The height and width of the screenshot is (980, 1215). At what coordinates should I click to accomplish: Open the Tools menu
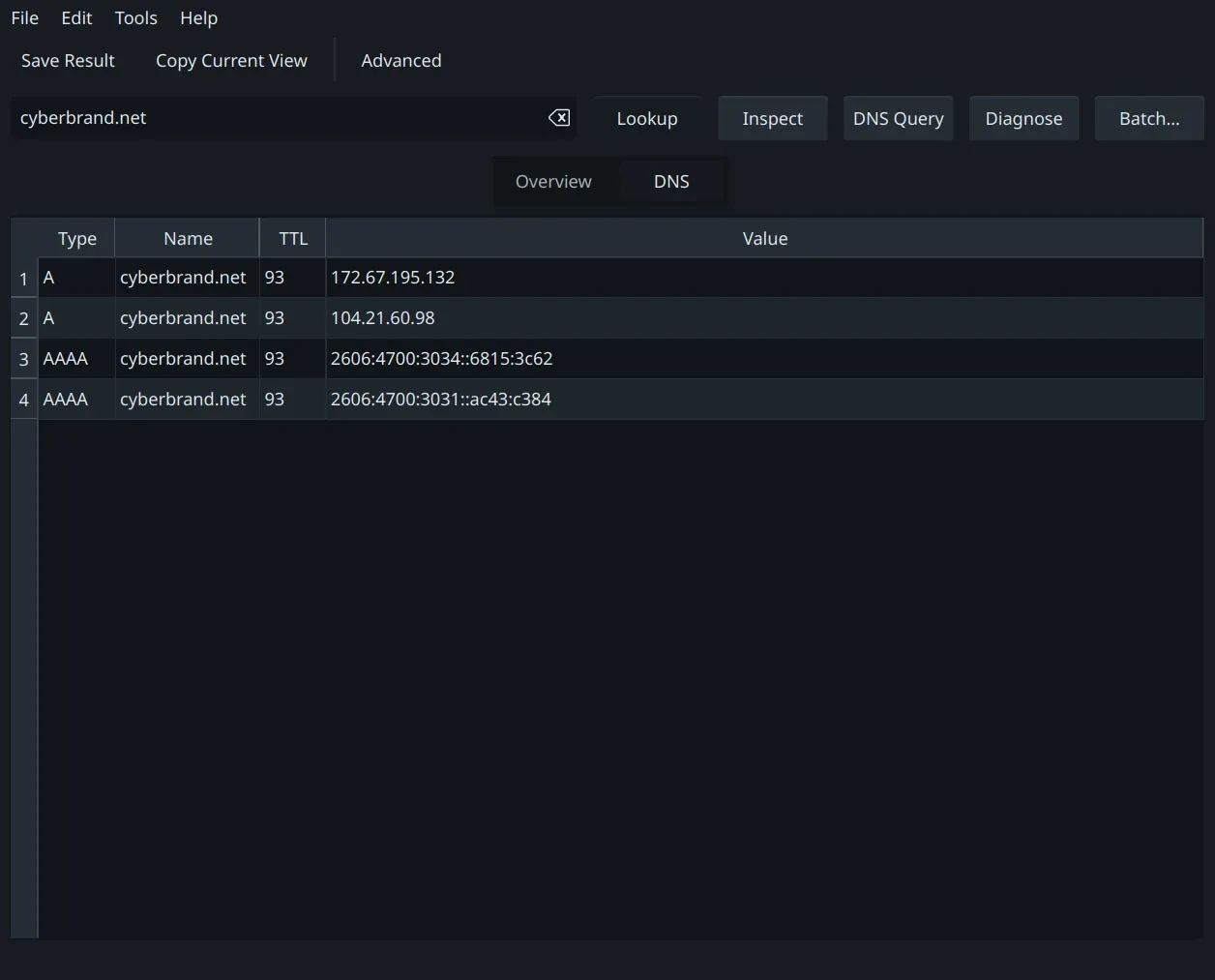pos(135,18)
